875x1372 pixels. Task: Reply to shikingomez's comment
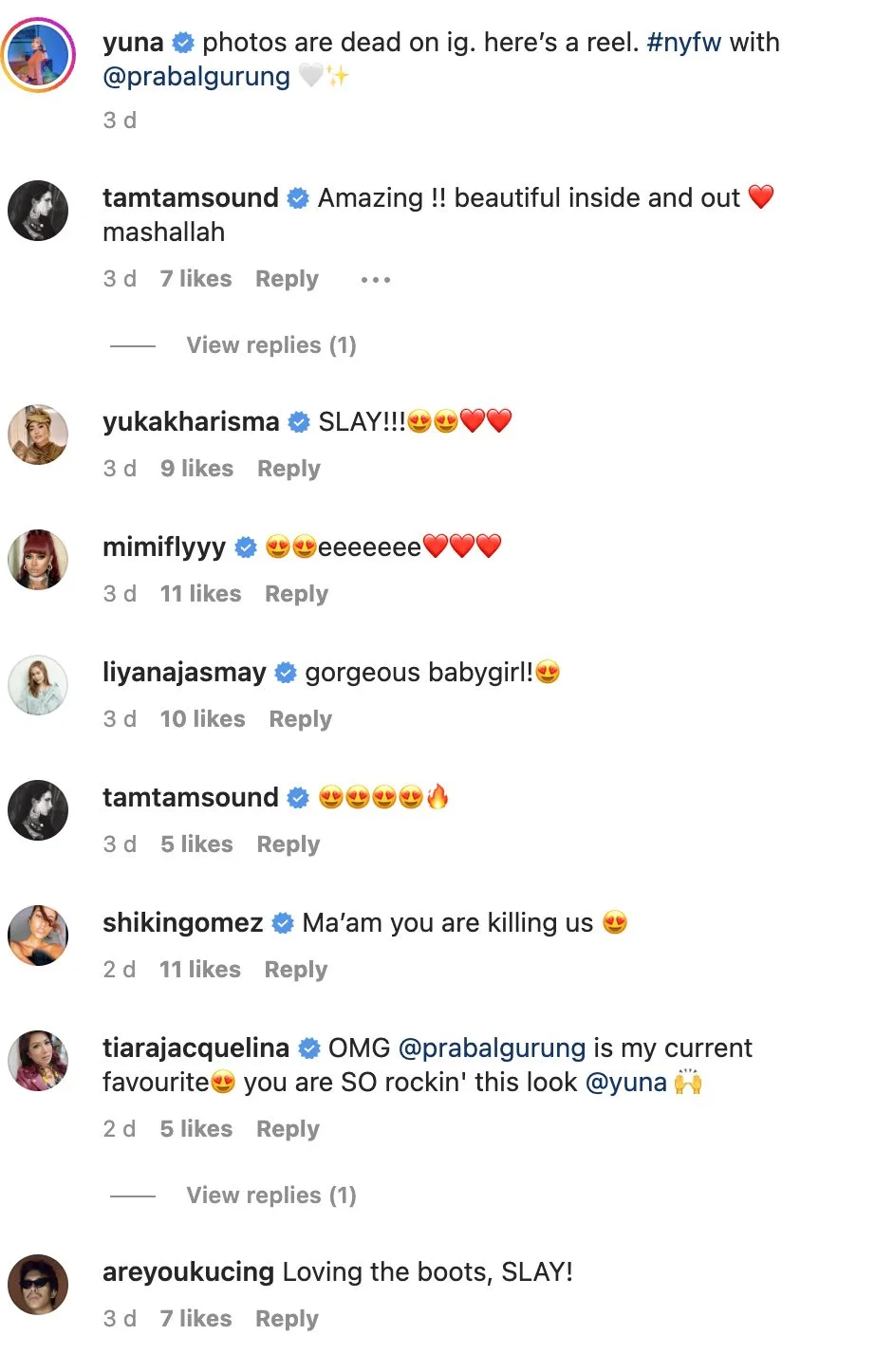coord(295,970)
